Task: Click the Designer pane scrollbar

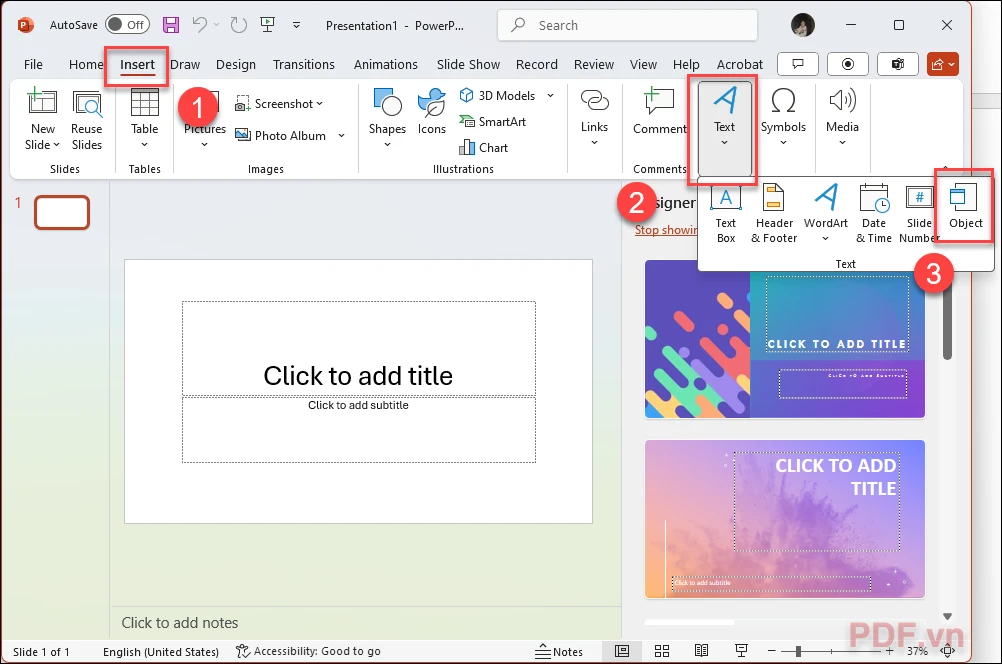Action: click(947, 318)
